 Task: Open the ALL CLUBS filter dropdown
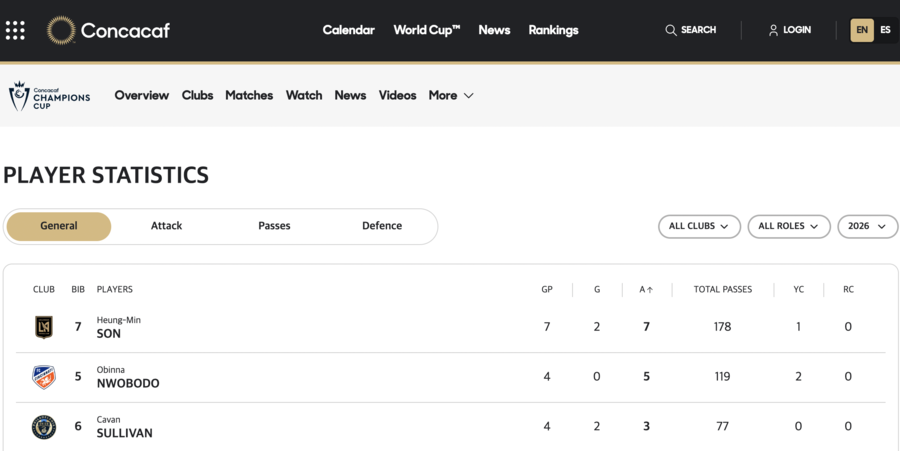click(699, 226)
